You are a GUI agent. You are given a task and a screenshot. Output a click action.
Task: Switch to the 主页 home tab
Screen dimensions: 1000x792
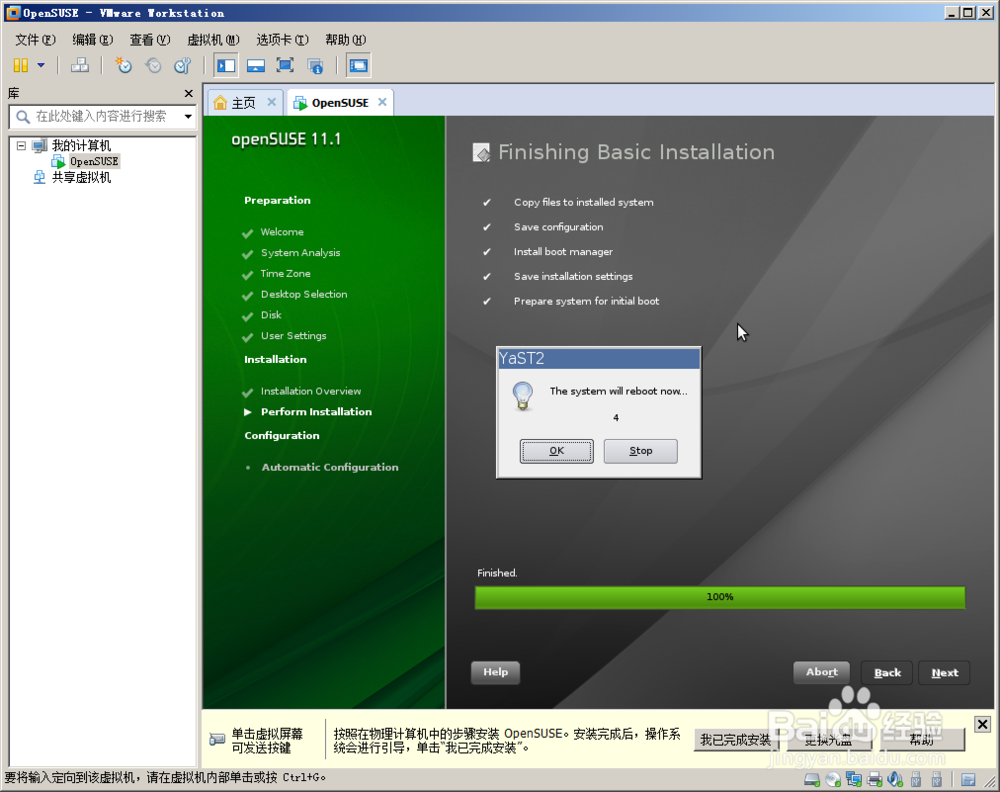[243, 103]
